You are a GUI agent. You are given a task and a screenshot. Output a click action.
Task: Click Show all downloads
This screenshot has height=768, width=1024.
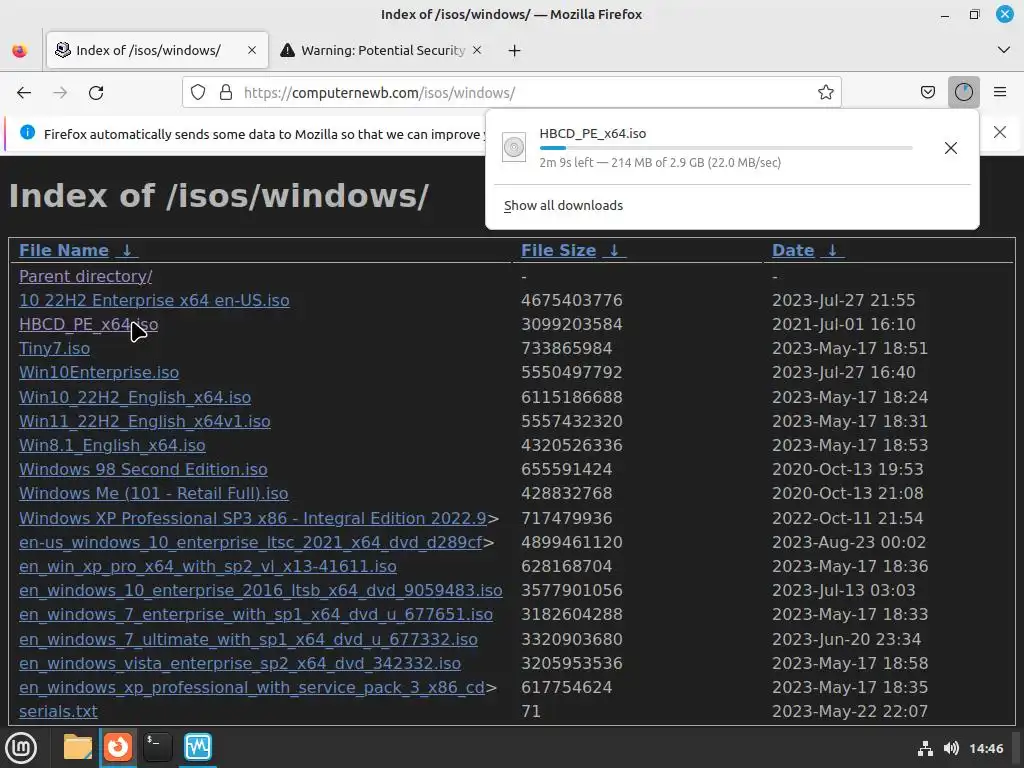coord(564,206)
